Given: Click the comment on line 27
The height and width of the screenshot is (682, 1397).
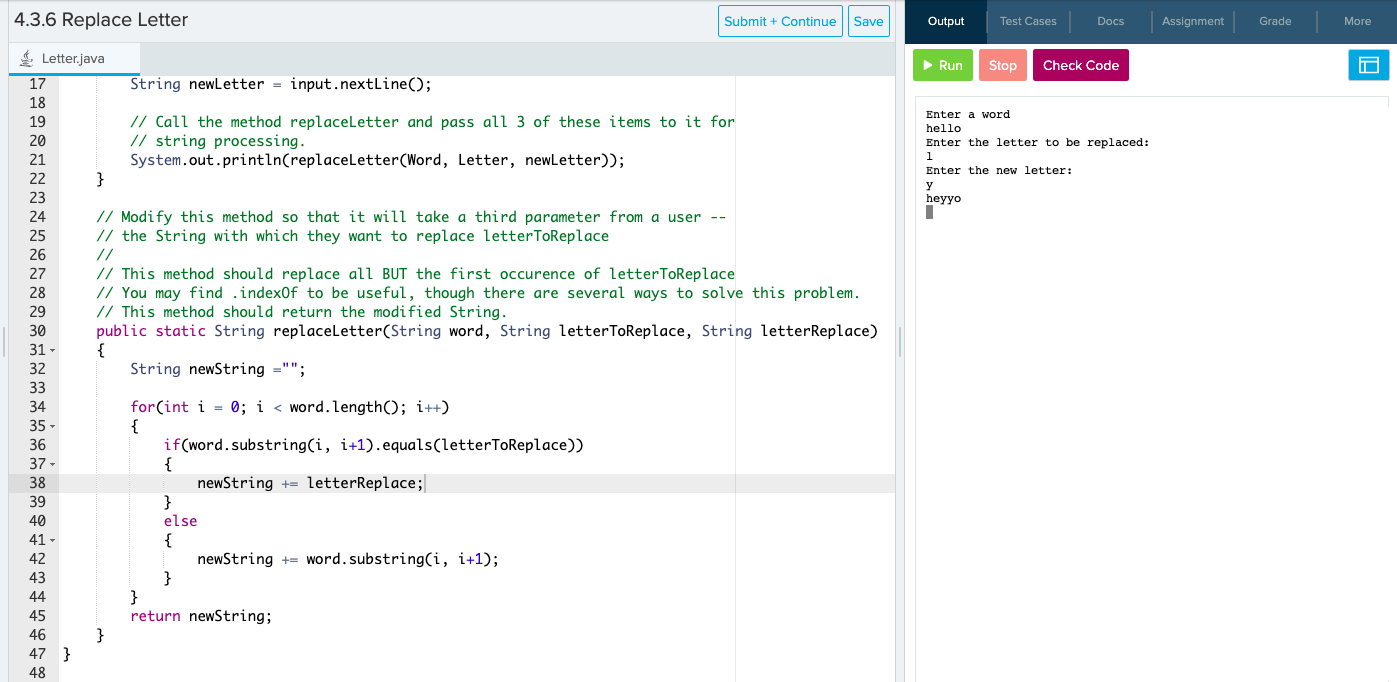Looking at the screenshot, I should point(416,274).
